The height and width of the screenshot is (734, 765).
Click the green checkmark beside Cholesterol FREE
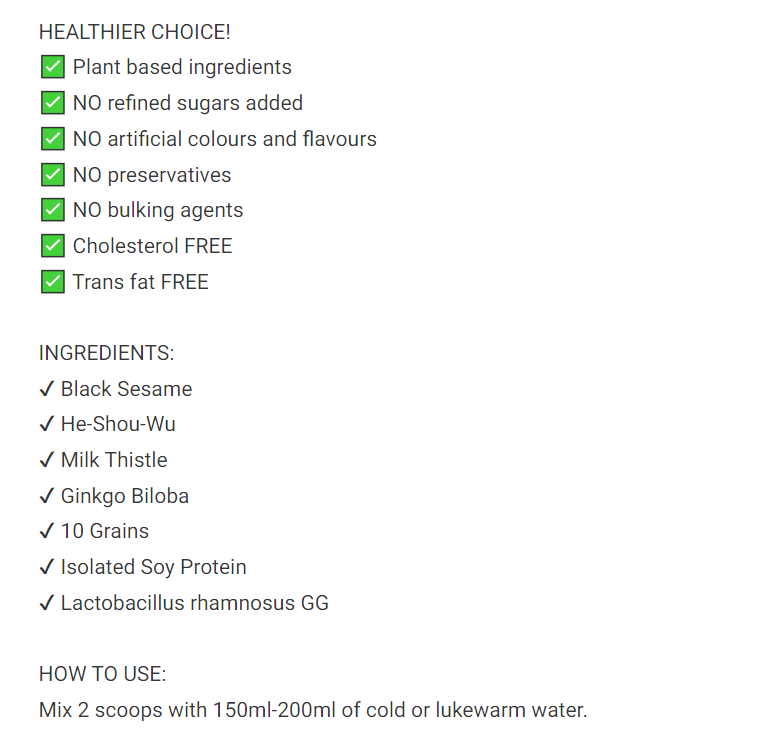(53, 245)
